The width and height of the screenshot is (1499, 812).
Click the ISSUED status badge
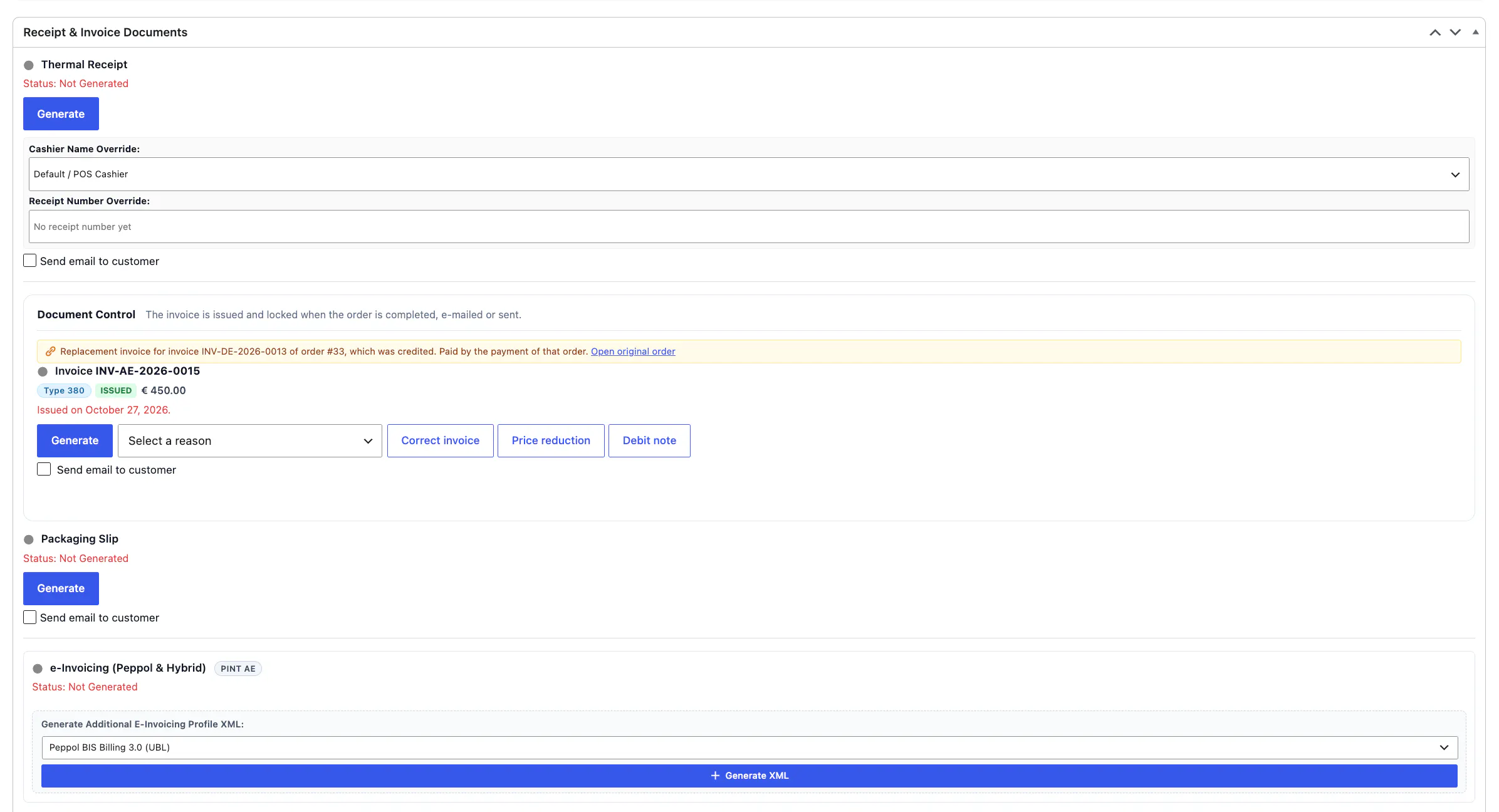[116, 390]
